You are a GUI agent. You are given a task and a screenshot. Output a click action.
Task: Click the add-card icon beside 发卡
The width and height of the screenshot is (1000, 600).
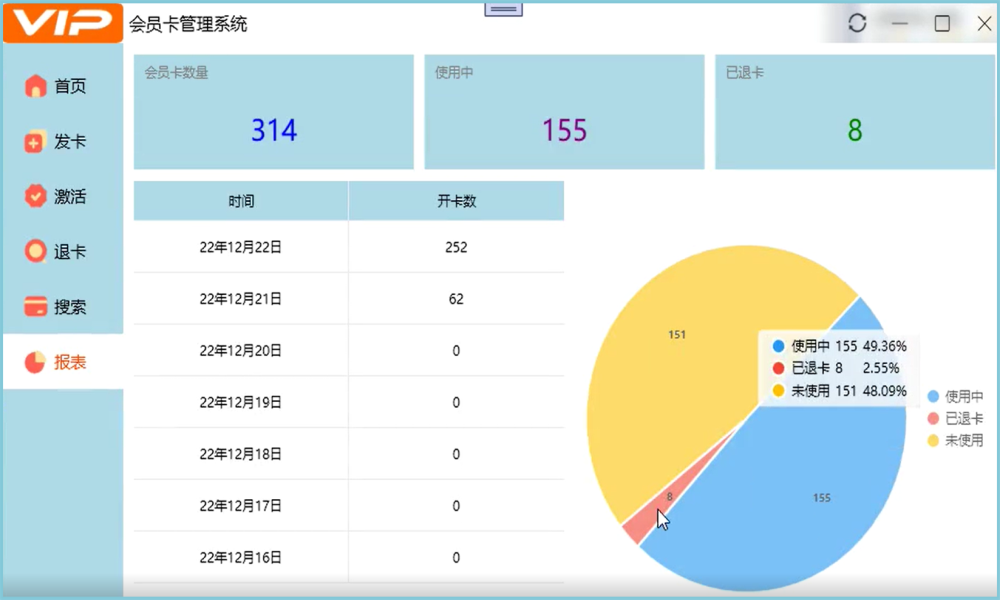(x=35, y=141)
